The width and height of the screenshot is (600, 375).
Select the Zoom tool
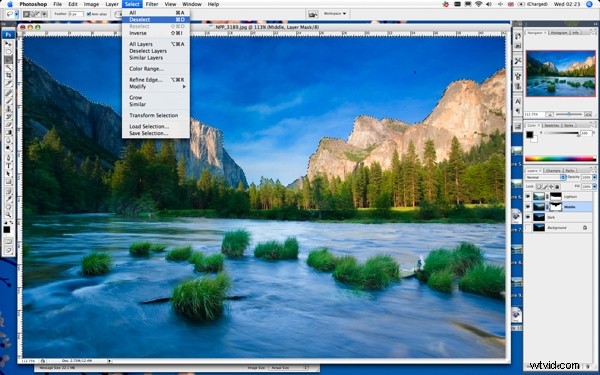coord(8,215)
